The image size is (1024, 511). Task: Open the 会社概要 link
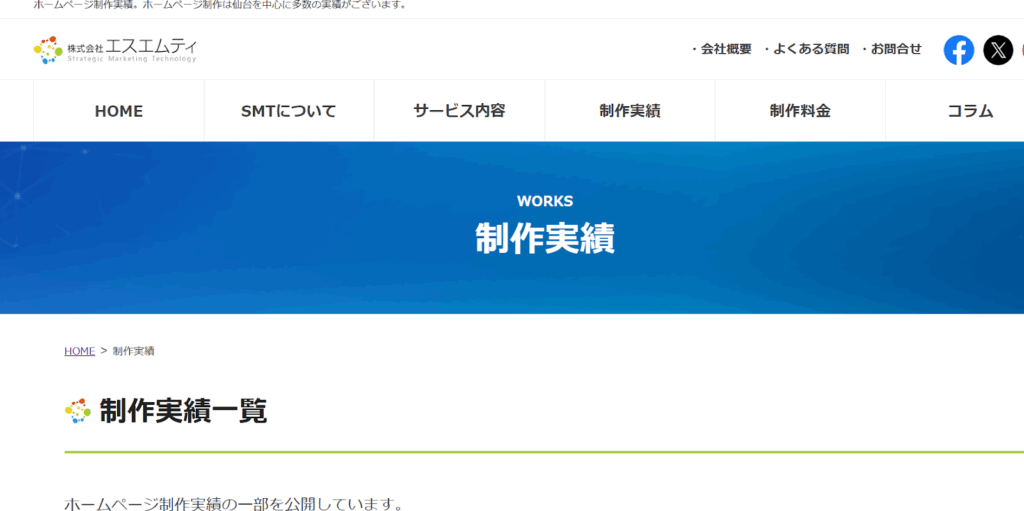[721, 49]
